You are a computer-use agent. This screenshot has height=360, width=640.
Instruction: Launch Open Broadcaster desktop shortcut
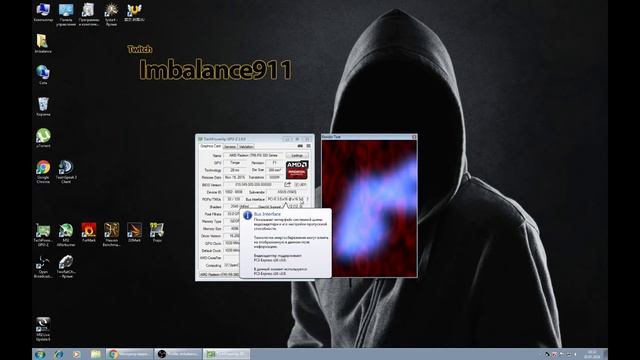(x=43, y=267)
